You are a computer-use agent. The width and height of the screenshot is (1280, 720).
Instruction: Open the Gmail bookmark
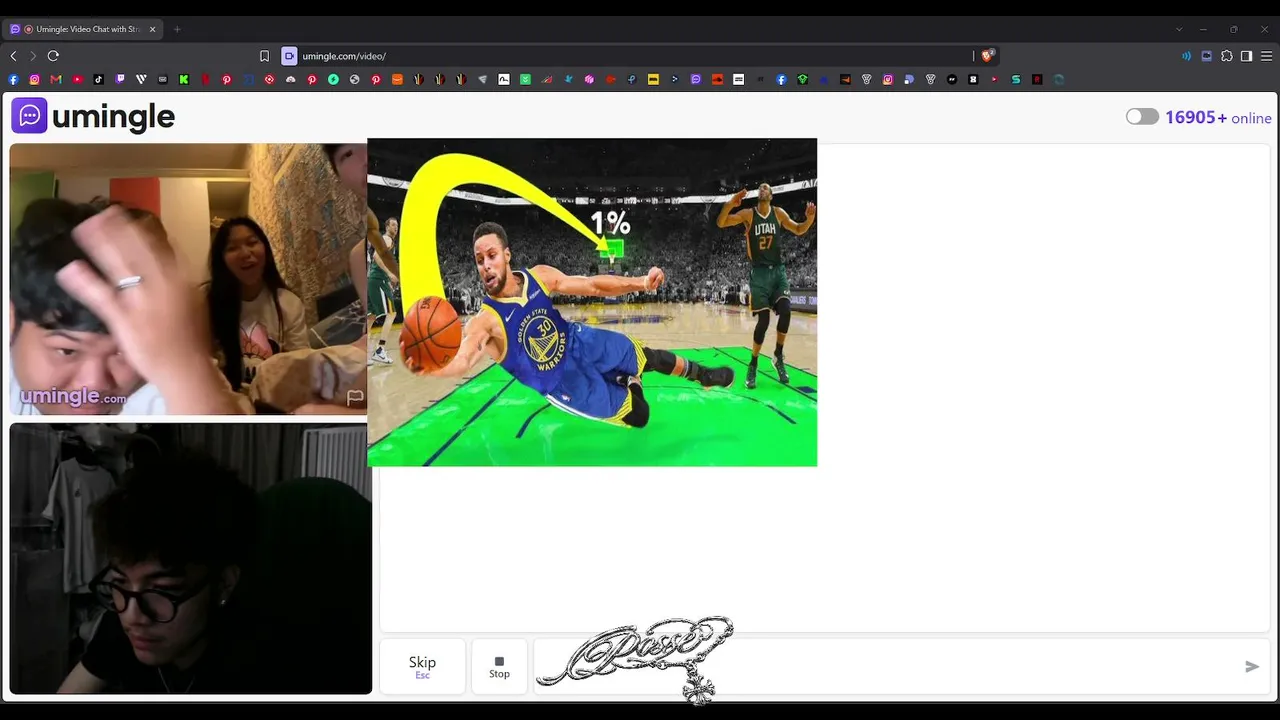[56, 80]
